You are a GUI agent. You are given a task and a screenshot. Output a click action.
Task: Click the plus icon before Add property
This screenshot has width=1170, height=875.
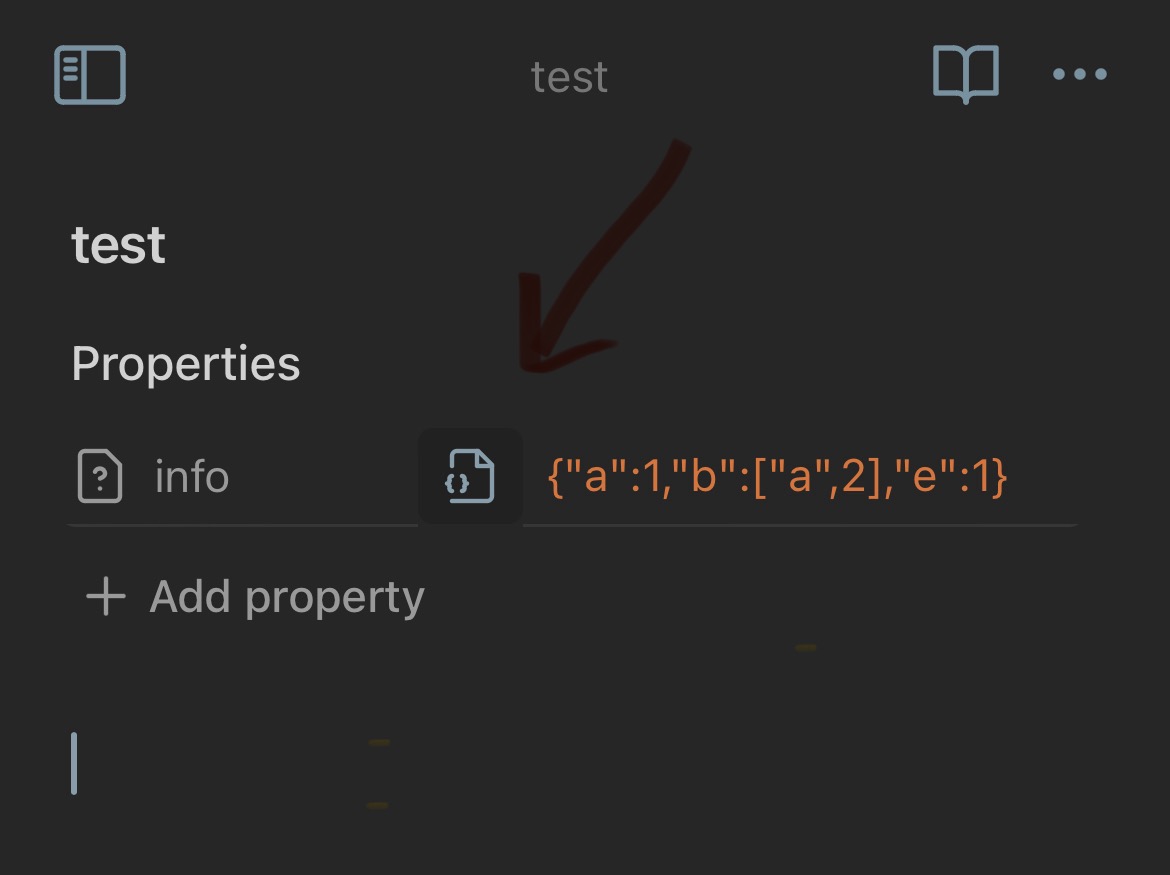coord(106,596)
